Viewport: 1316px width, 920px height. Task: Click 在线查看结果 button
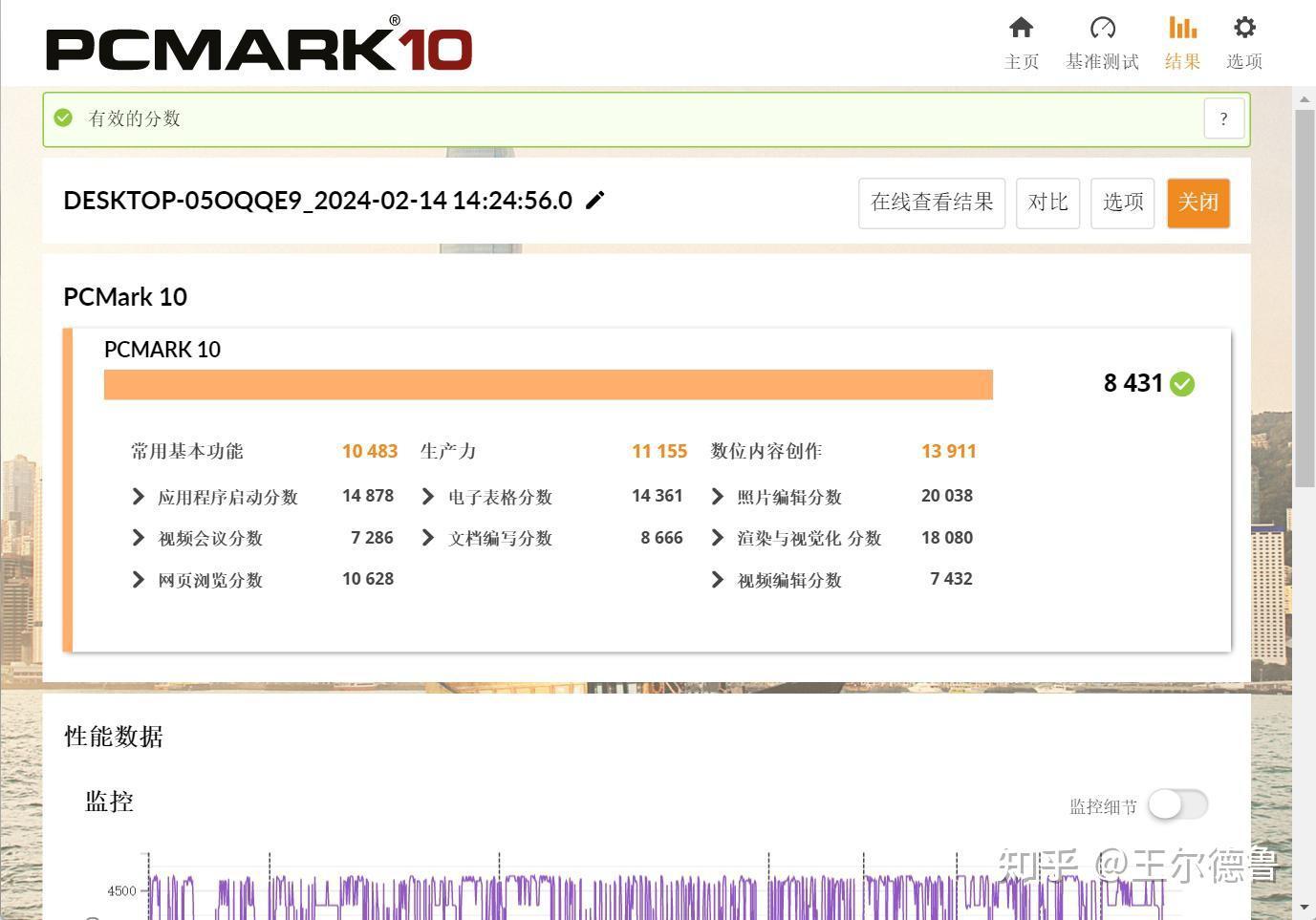[x=932, y=203]
